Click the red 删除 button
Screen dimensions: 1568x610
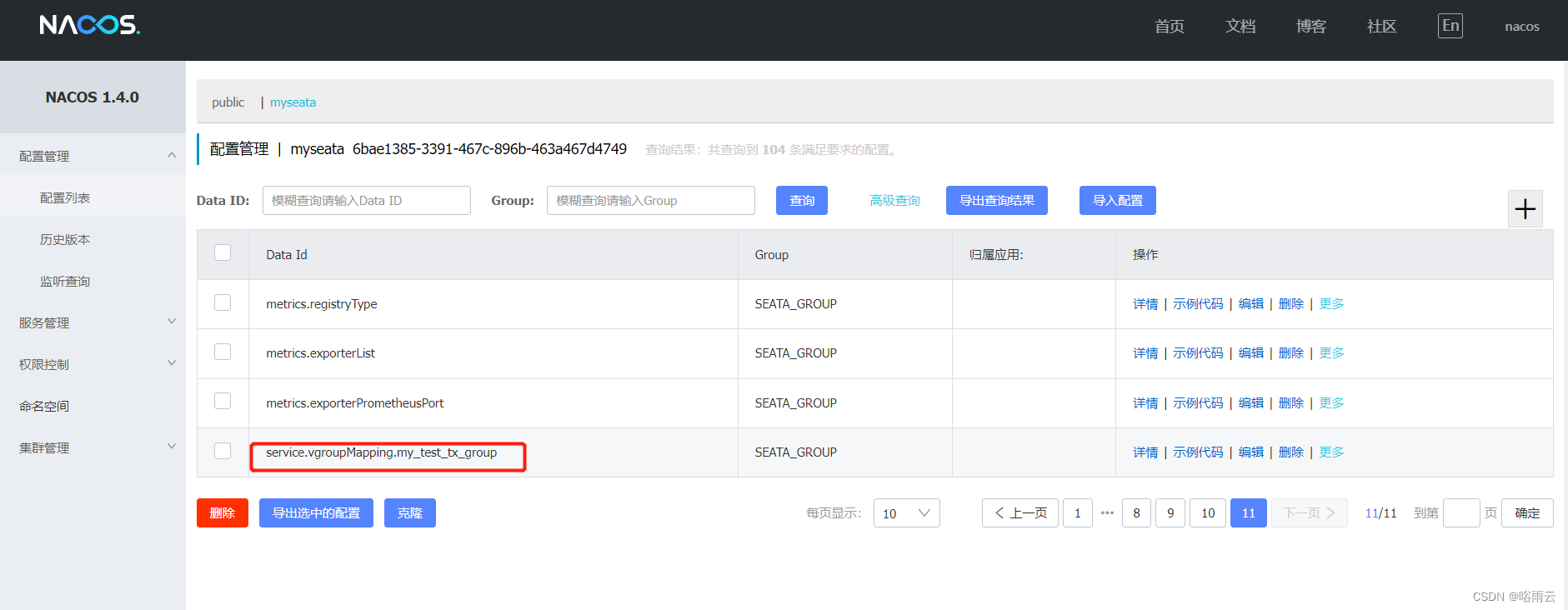point(223,513)
